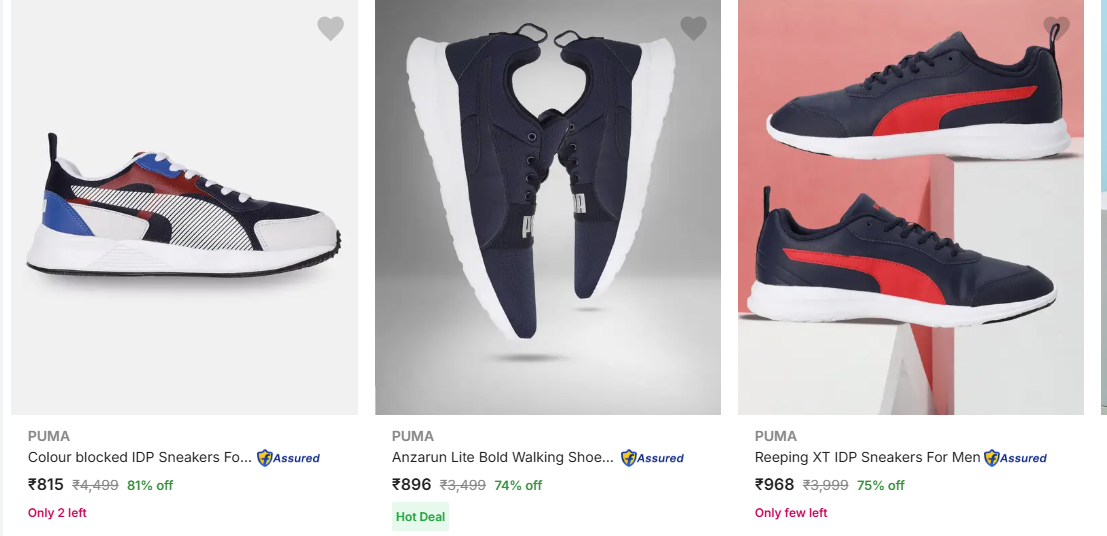Click the Hot Deal badge

tap(420, 517)
